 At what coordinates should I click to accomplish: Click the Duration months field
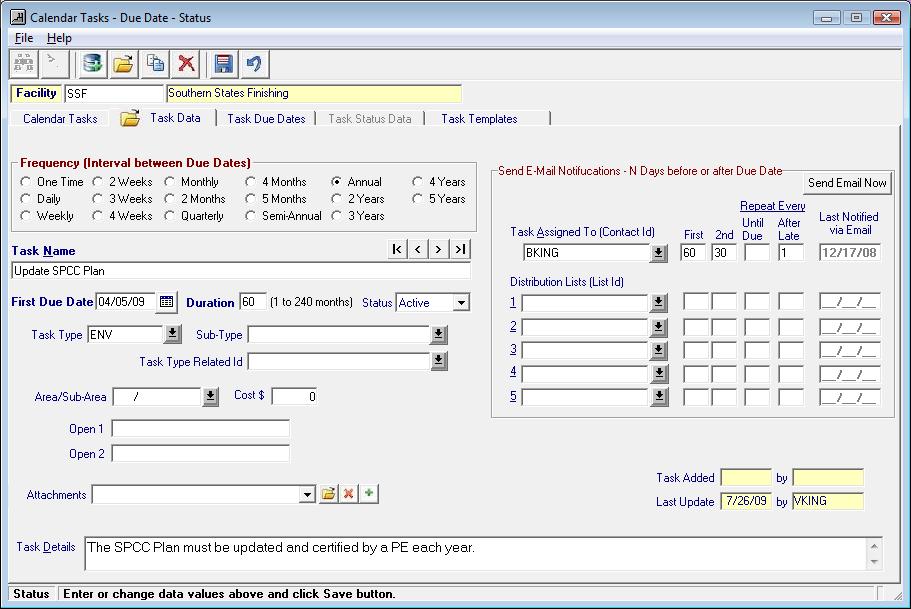[x=253, y=302]
